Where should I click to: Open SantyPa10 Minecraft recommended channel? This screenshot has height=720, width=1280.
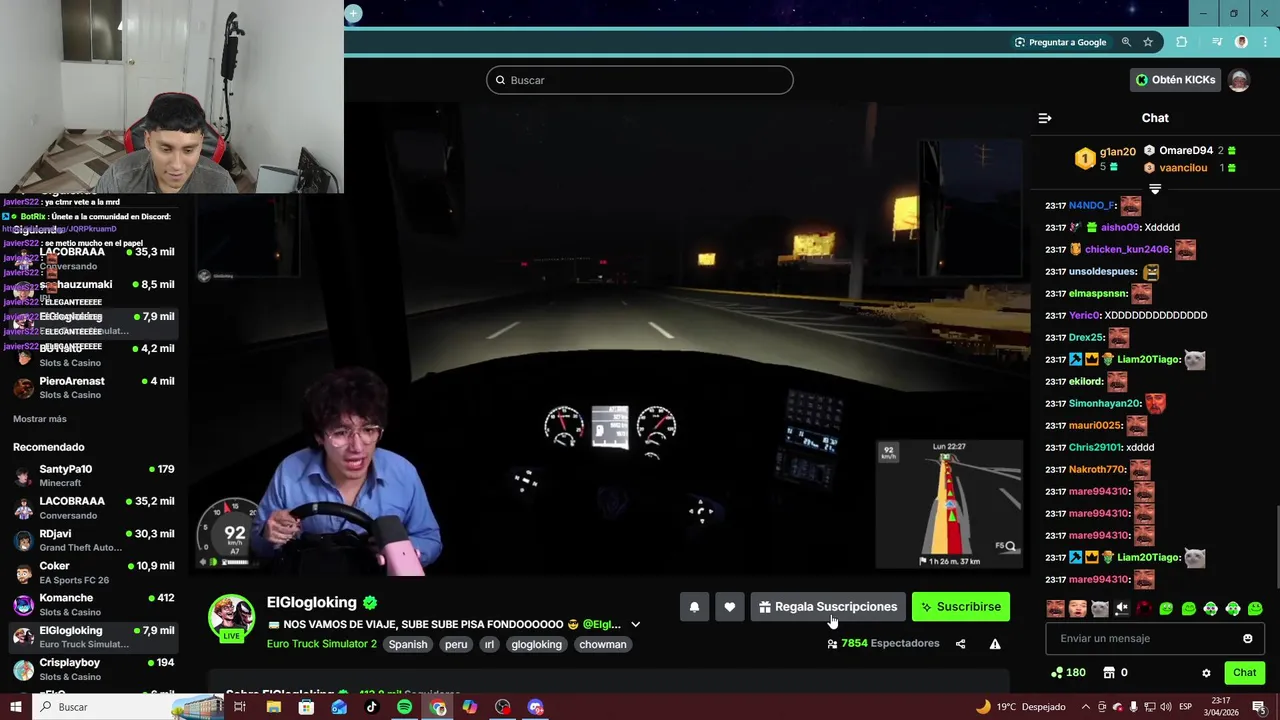(x=94, y=476)
